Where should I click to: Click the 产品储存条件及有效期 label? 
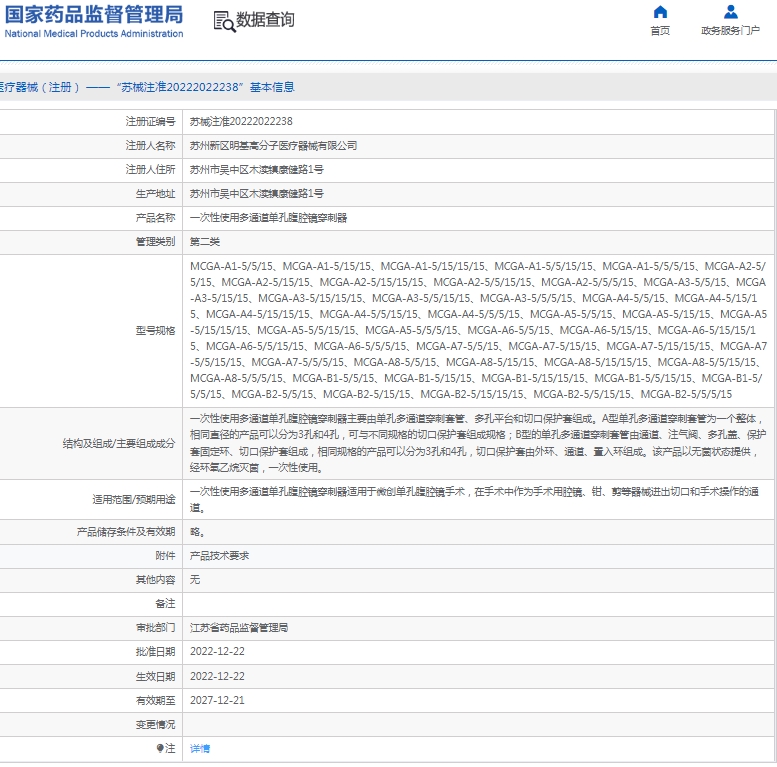[x=126, y=532]
